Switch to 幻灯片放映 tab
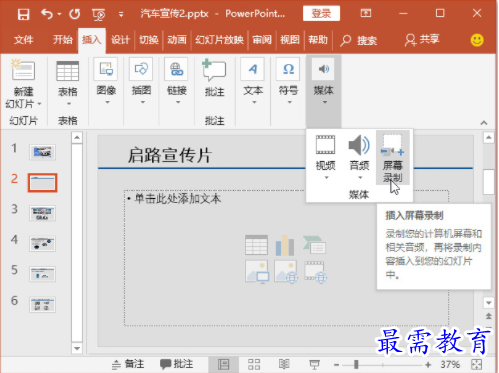 coord(219,40)
